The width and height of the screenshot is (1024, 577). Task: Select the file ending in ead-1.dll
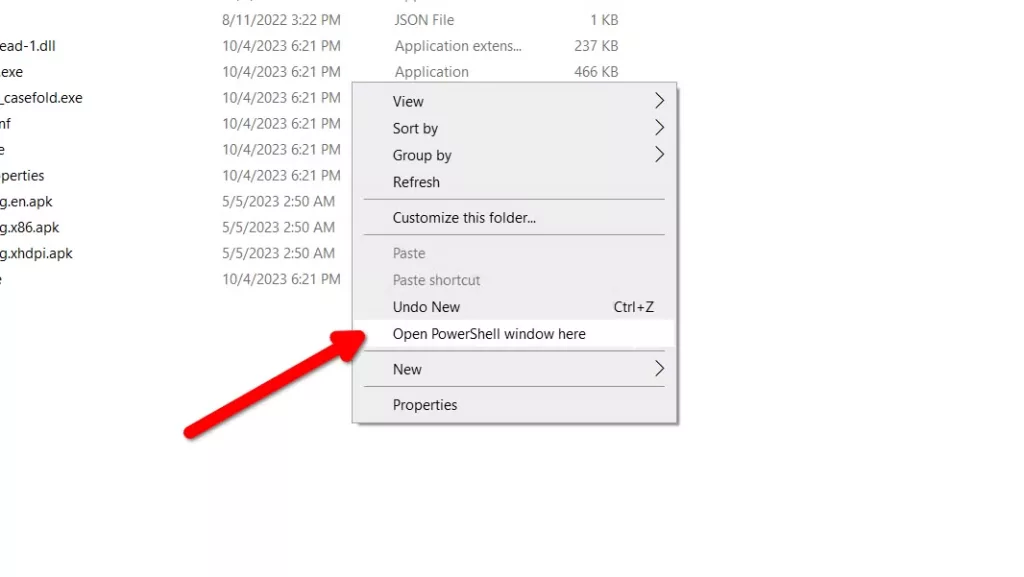[x=28, y=46]
